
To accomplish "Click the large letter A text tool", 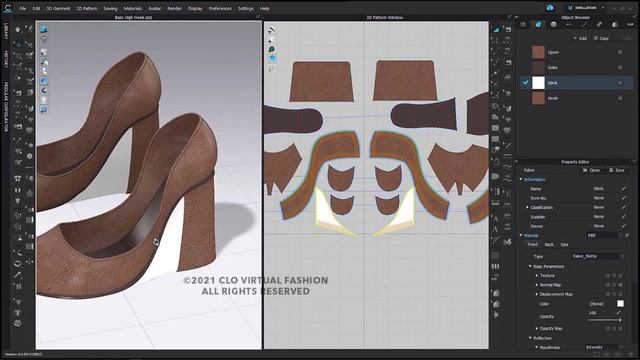I will coord(496,230).
